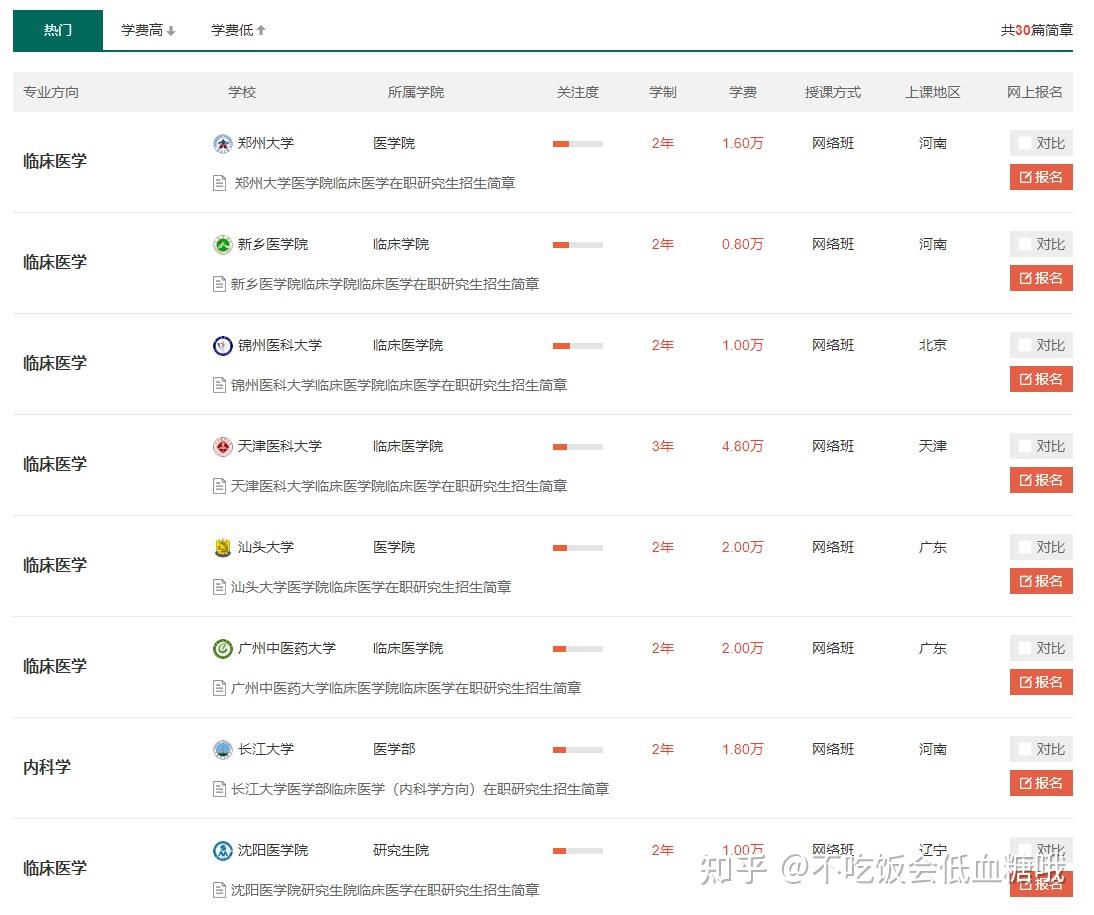
Task: Click the 沈阳医学院 school logo icon
Action: click(x=223, y=851)
